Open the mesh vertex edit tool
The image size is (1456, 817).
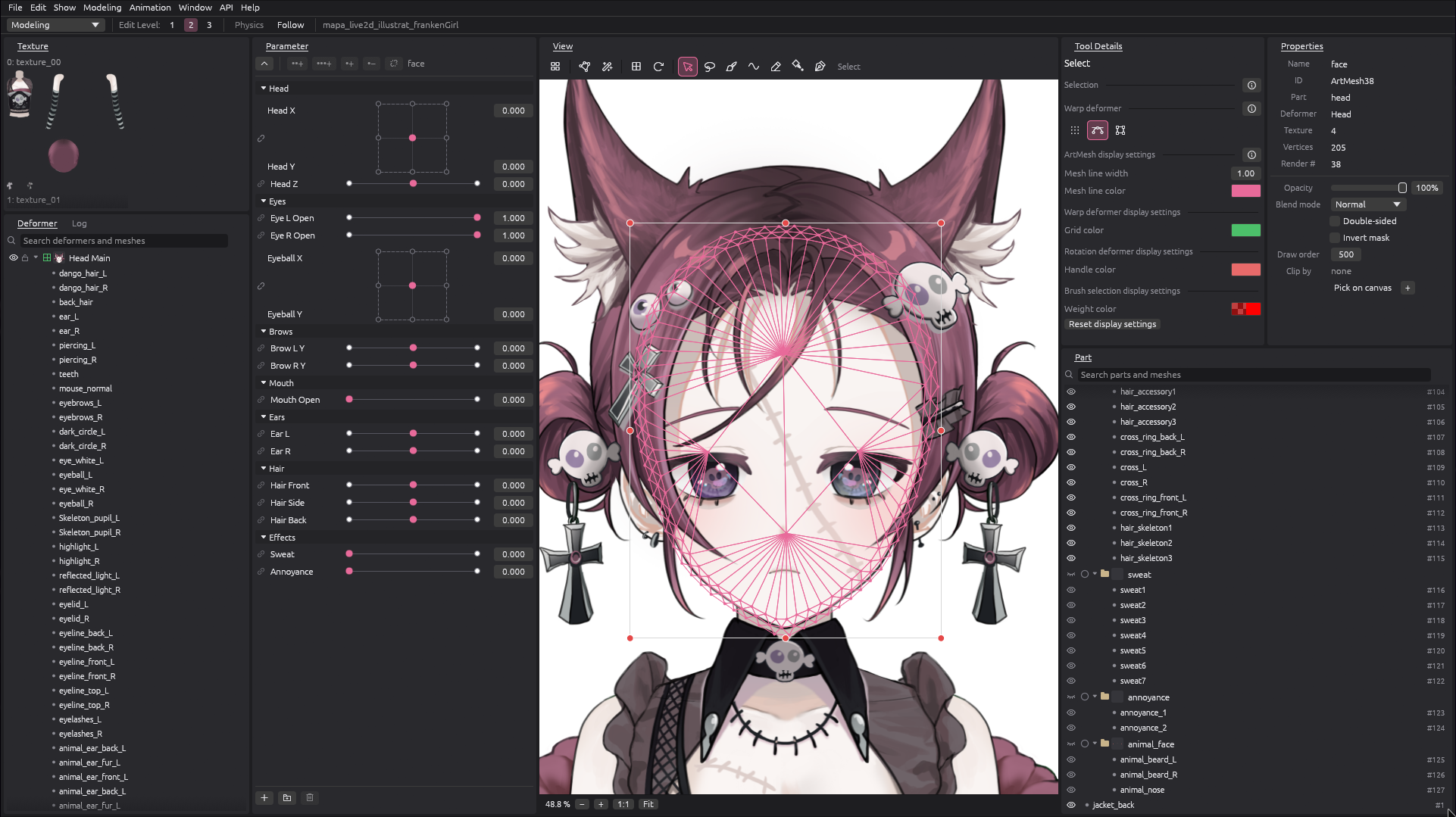tap(585, 67)
